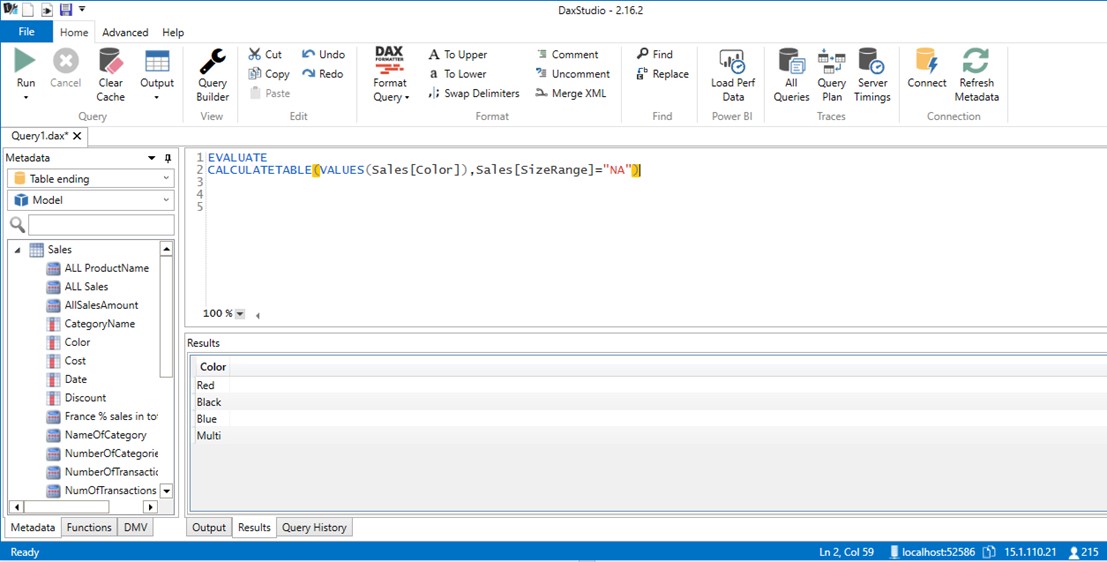
Task: Click the save icon in title bar
Action: coord(66,9)
